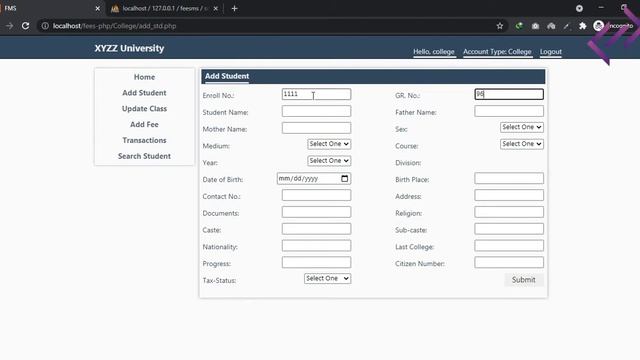Open the Sex dropdown

[x=522, y=127]
